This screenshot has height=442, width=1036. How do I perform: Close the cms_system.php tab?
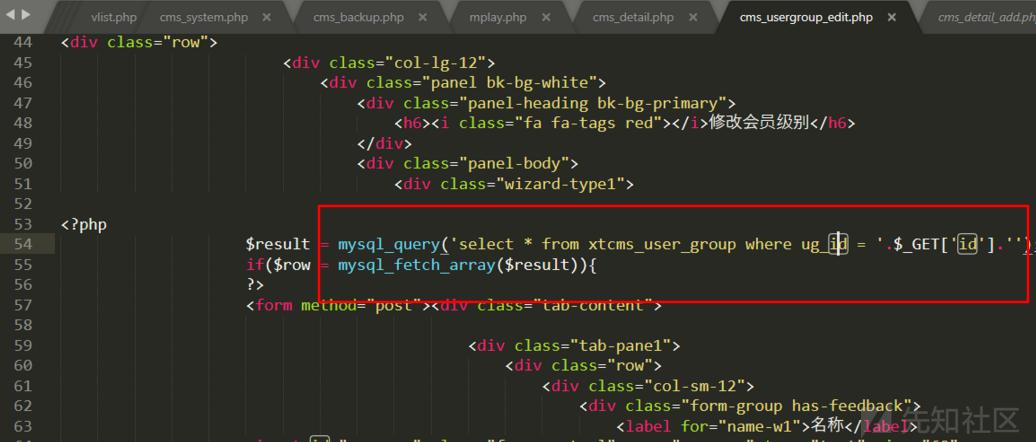[x=266, y=18]
